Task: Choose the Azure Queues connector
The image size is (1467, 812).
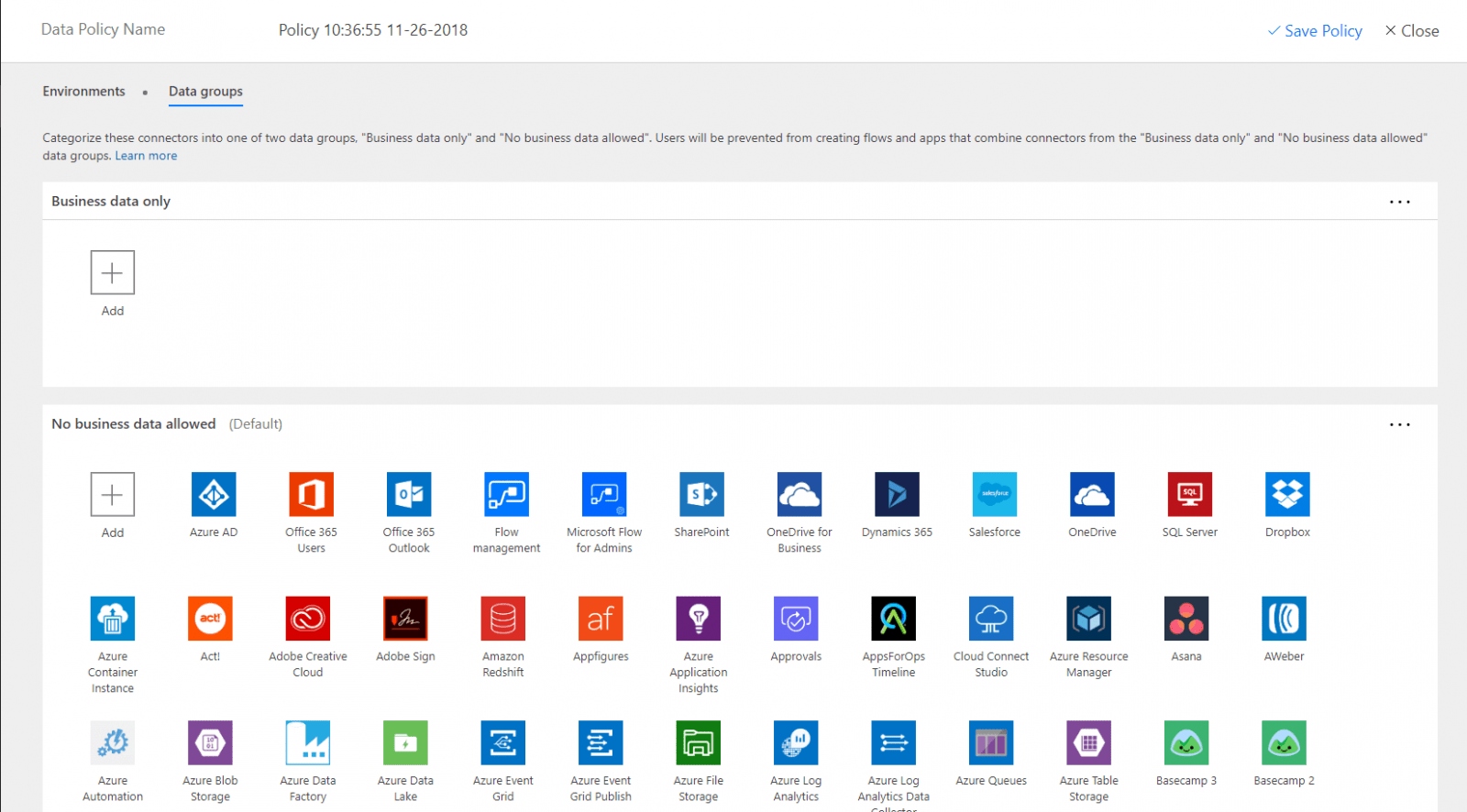Action: point(991,742)
